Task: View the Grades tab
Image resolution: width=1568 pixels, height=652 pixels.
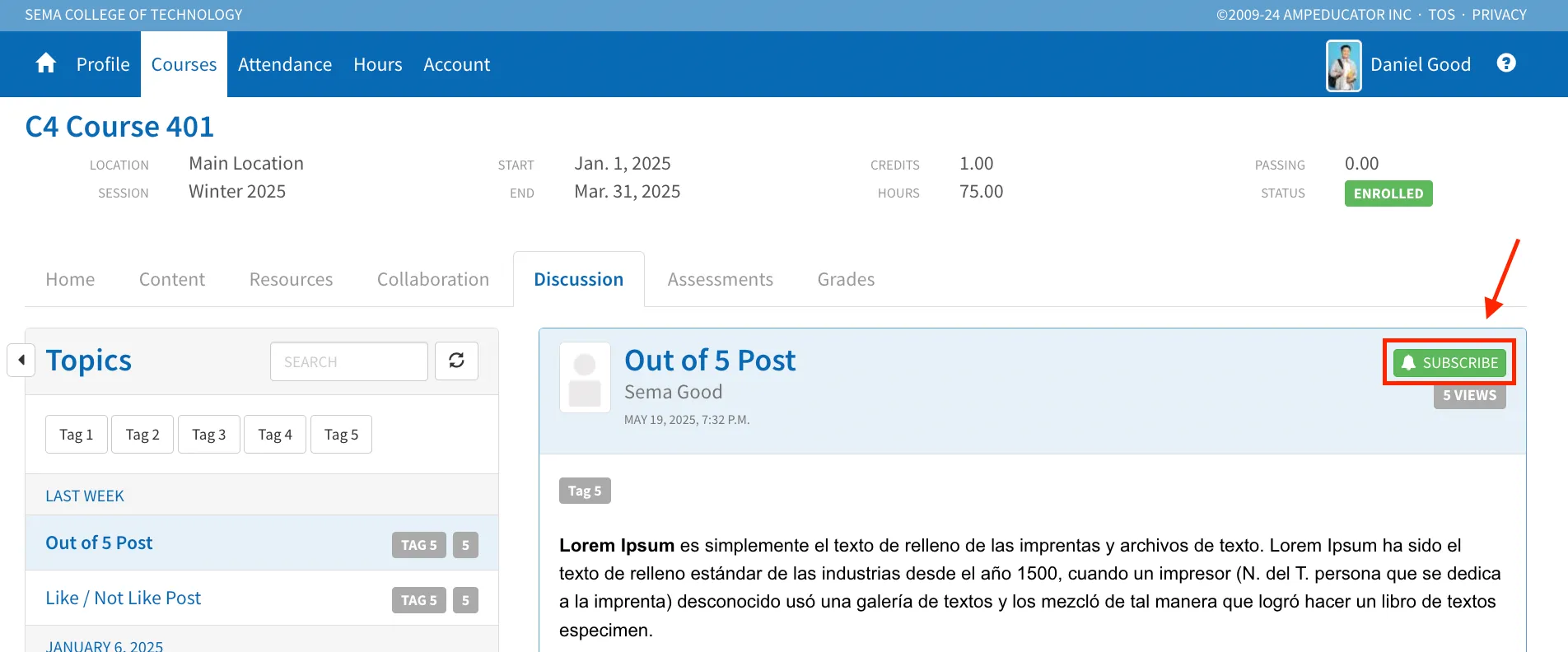Action: (x=847, y=279)
